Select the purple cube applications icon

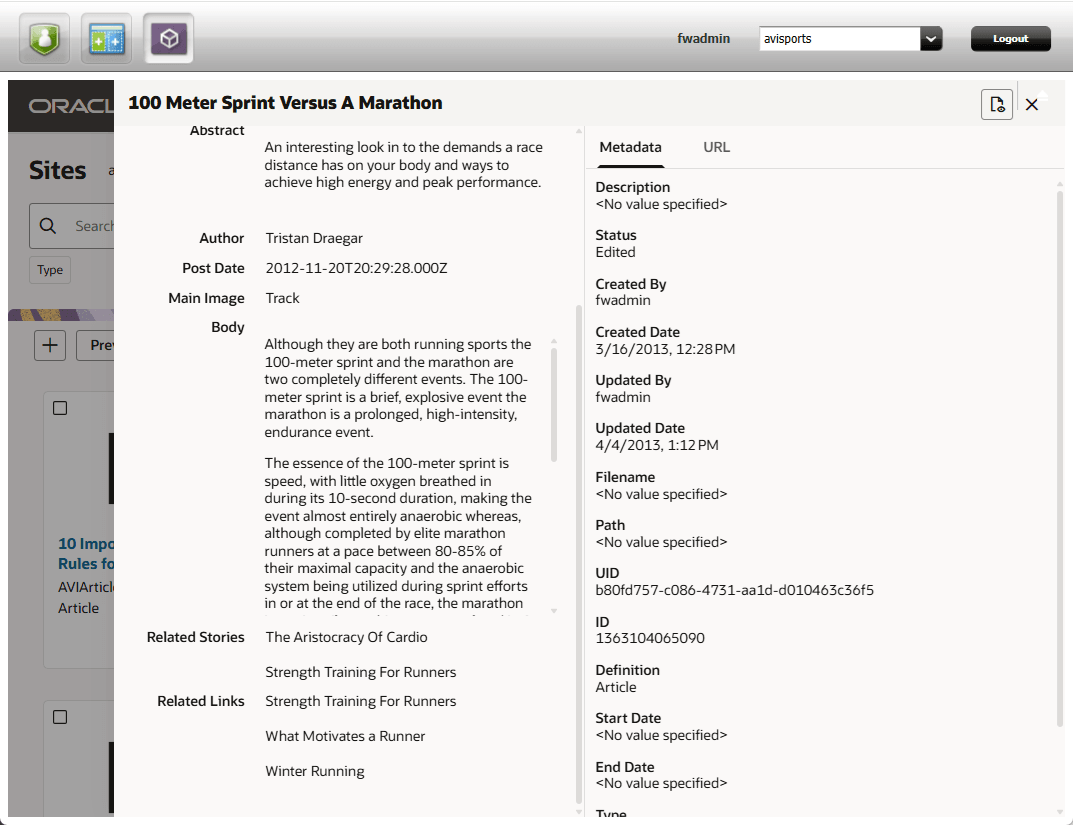(168, 37)
